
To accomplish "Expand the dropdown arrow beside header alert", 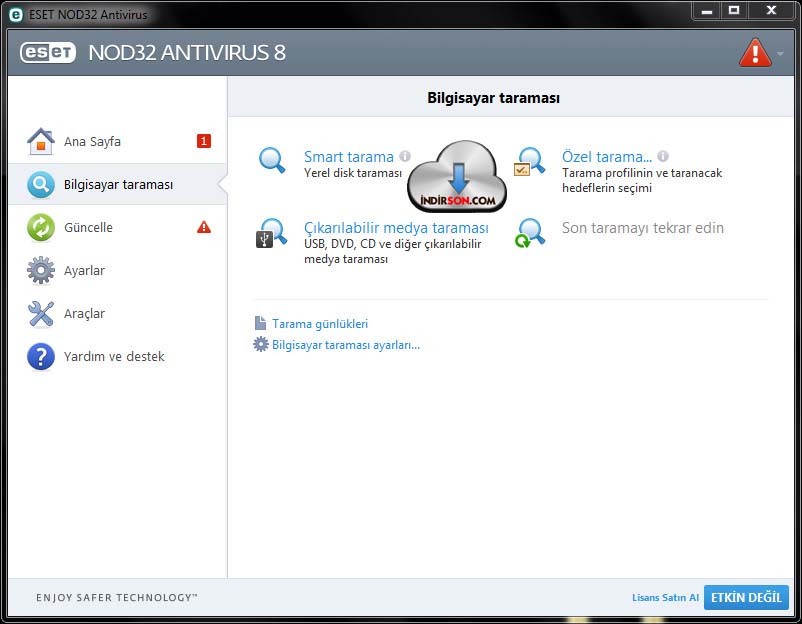I will coord(780,54).
